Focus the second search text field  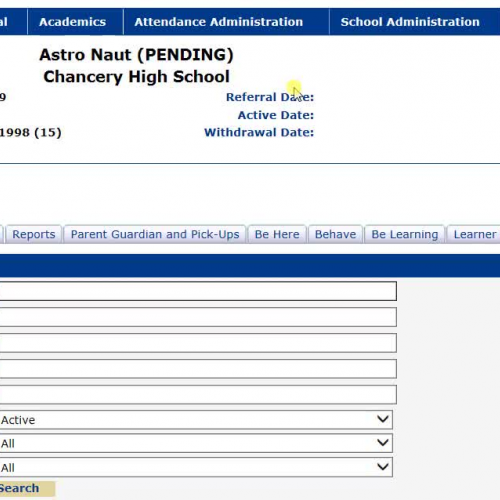coord(198,317)
